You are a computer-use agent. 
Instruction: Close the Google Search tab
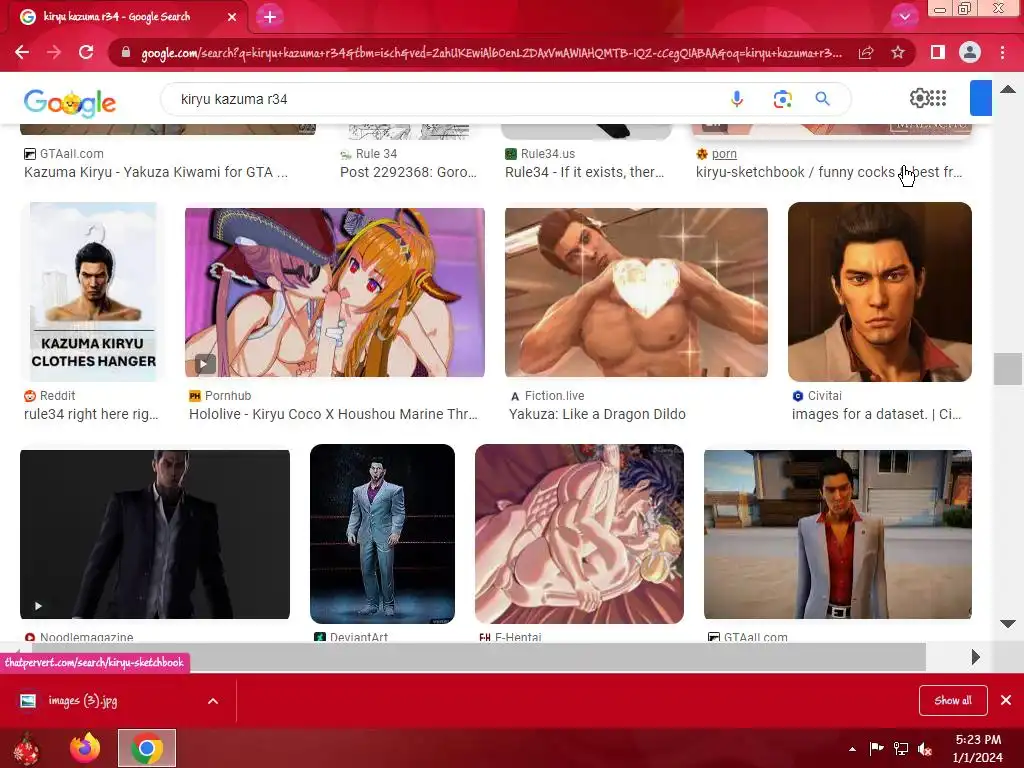coord(232,17)
